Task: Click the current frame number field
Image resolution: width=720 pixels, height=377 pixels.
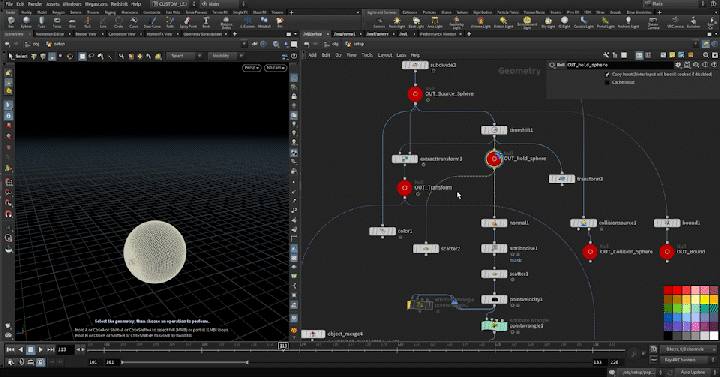Action: (x=65, y=350)
